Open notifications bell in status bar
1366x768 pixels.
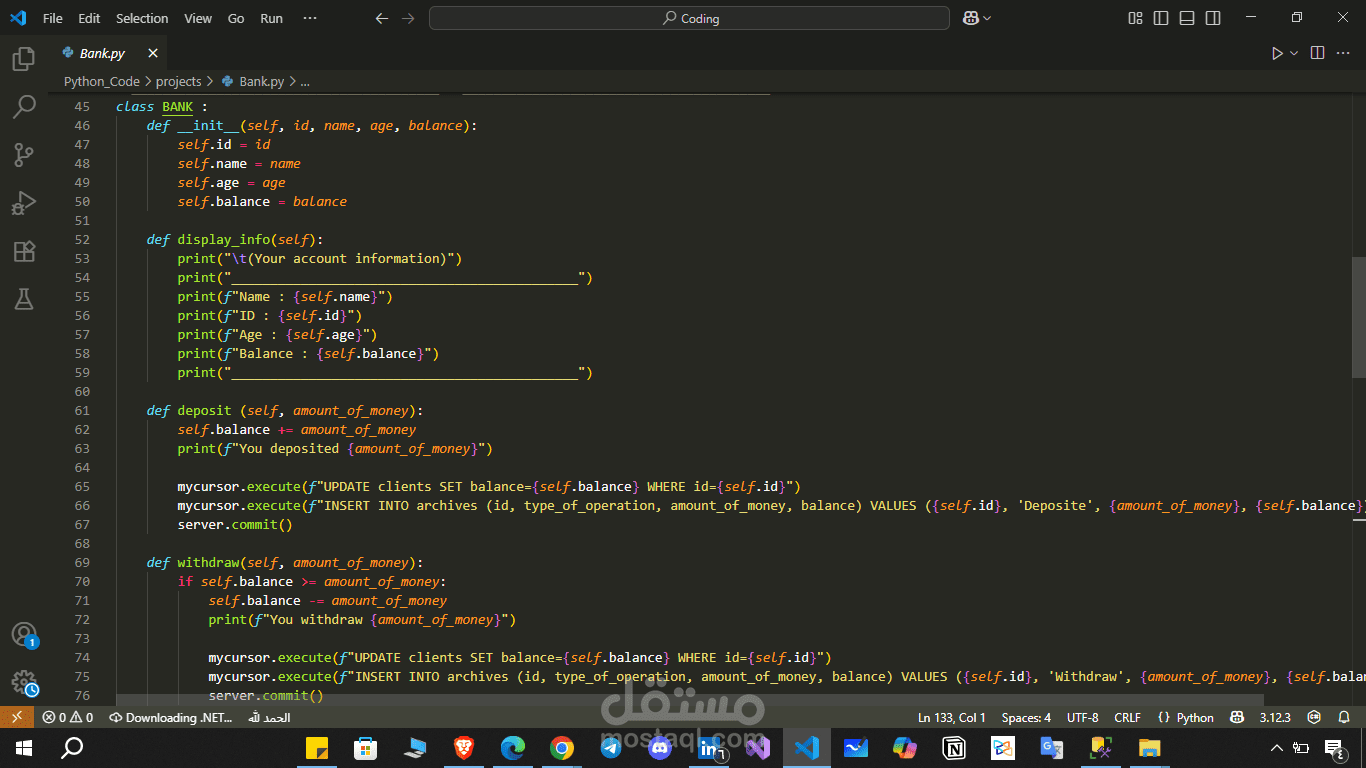click(x=1343, y=717)
